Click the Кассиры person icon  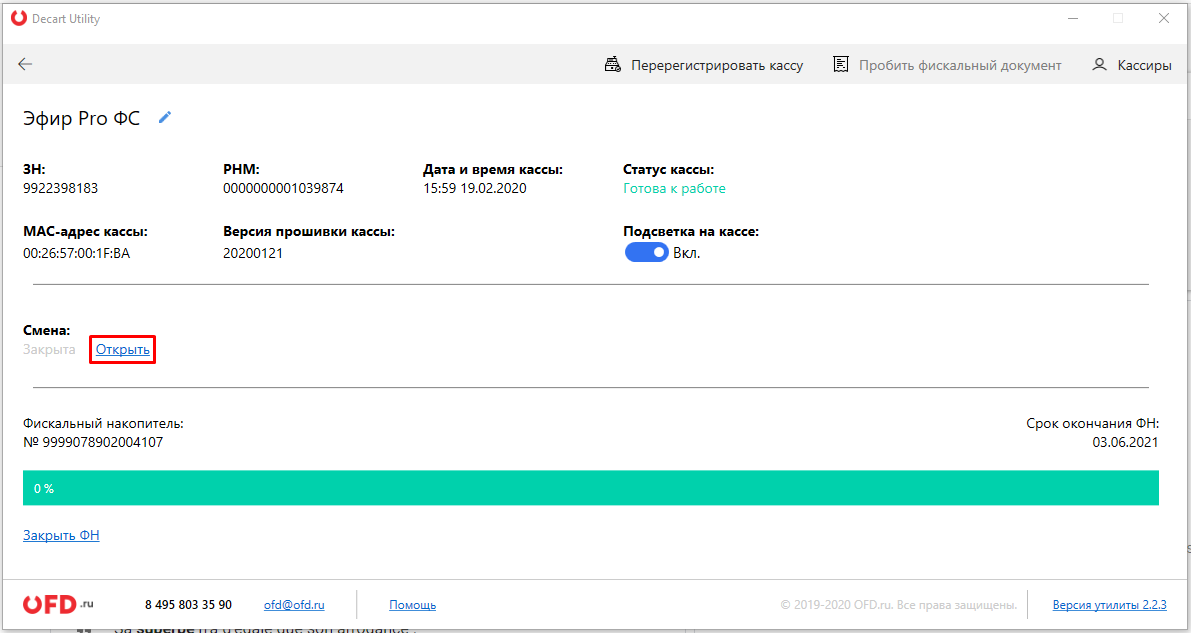point(1099,65)
